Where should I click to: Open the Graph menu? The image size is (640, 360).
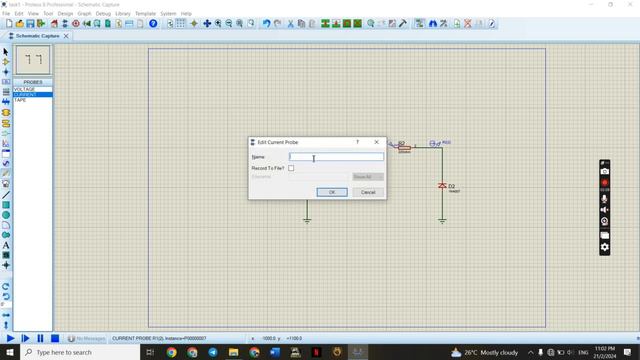click(84, 13)
